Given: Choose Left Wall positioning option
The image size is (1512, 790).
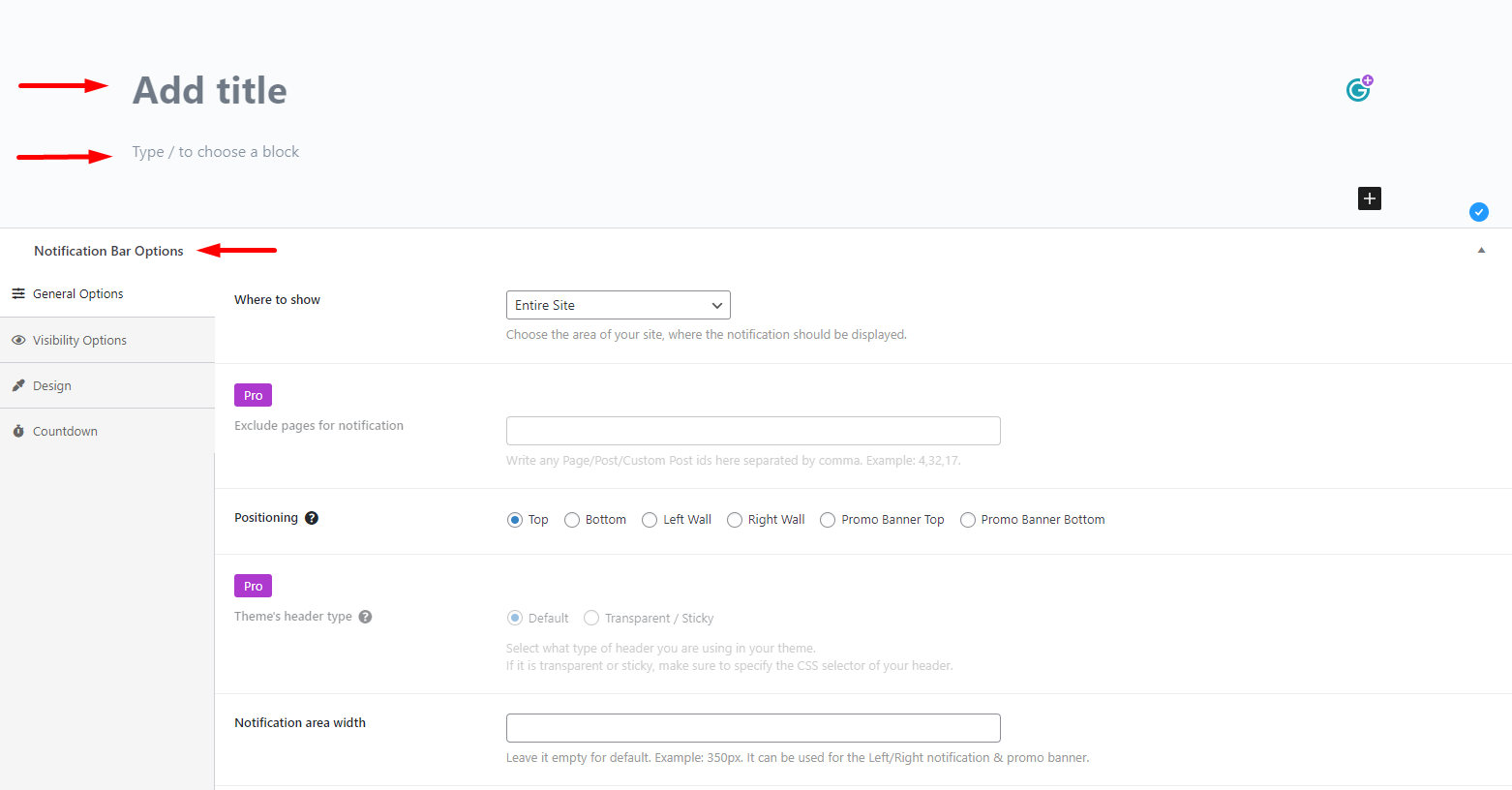Looking at the screenshot, I should (x=650, y=520).
